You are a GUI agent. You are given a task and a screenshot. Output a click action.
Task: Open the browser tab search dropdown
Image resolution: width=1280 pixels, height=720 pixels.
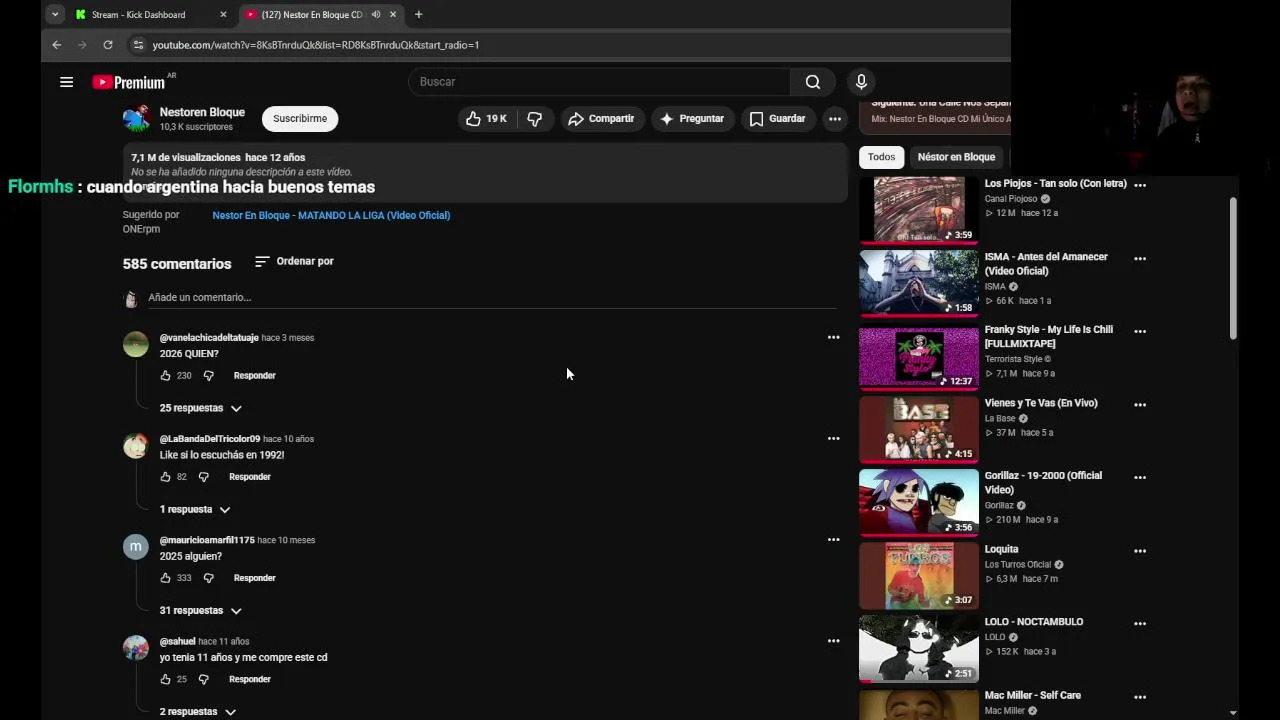(55, 14)
